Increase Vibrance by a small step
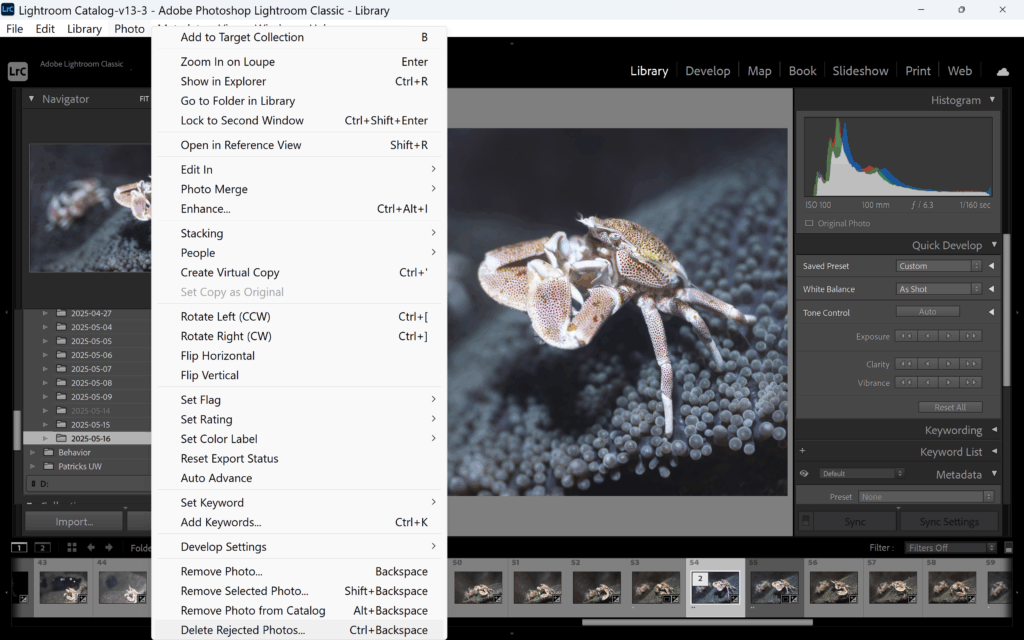This screenshot has height=640, width=1024. [949, 382]
